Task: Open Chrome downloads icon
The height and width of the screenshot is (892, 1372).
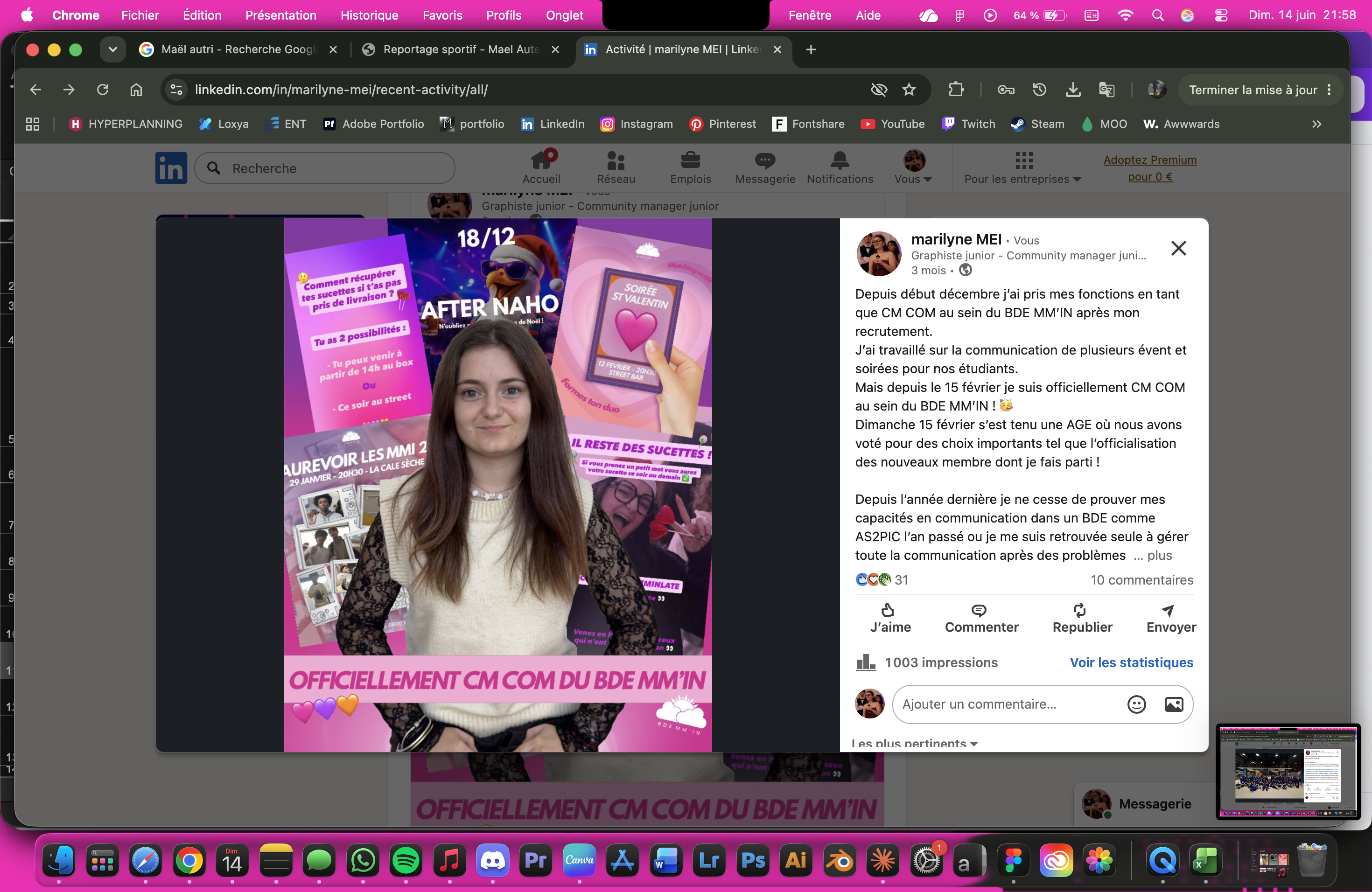Action: [x=1072, y=89]
